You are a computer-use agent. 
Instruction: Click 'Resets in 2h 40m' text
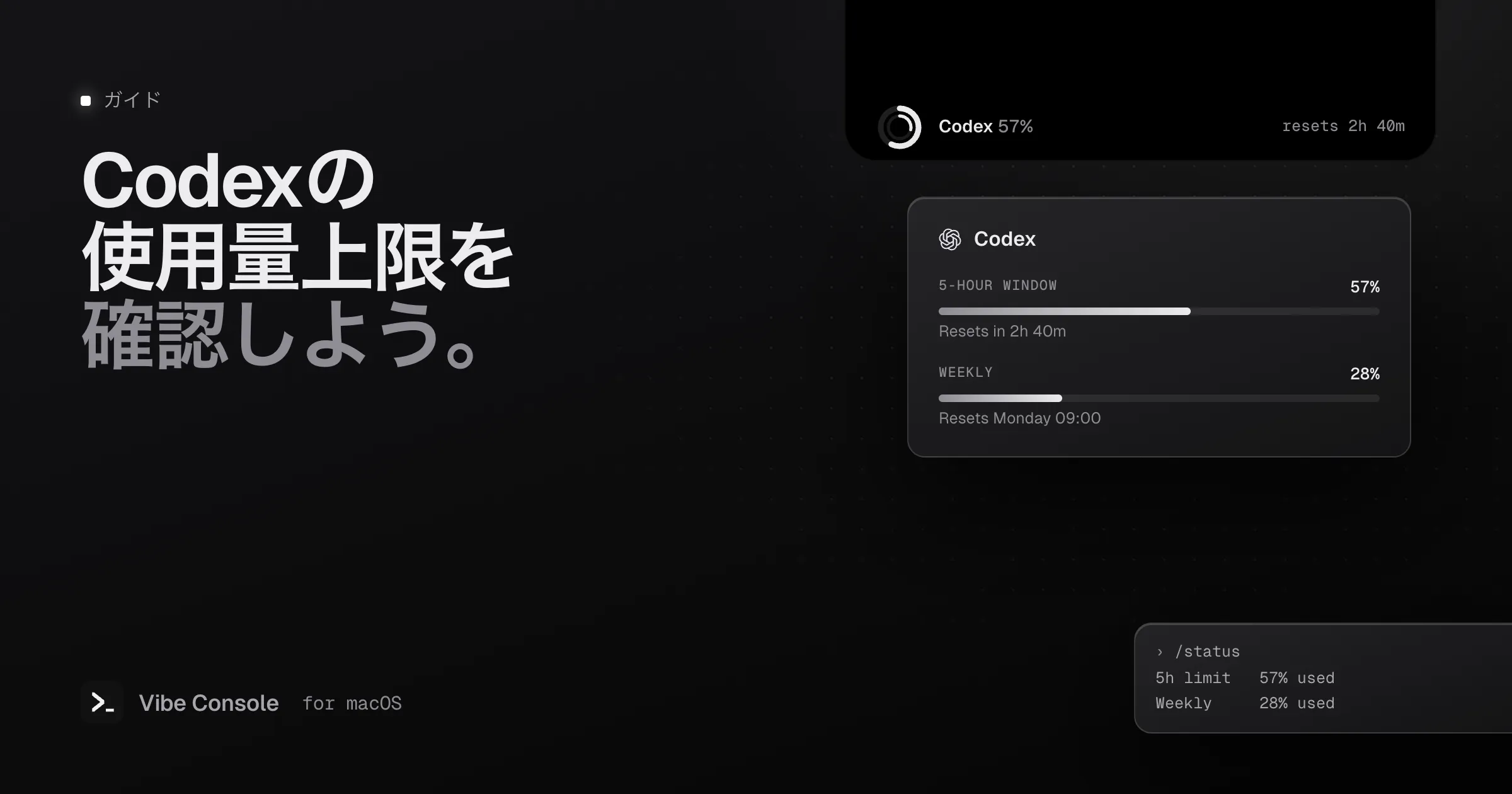point(1002,331)
